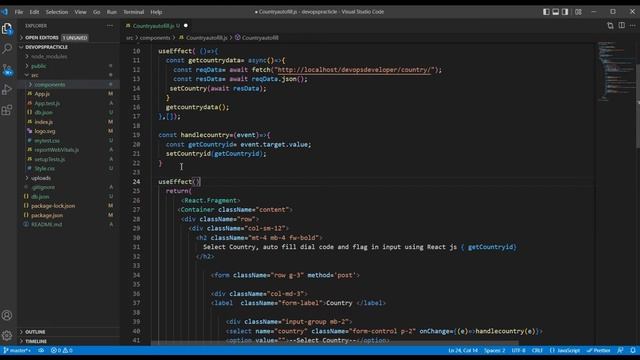
Task: Expand the Open Editors section
Action: point(69,38)
